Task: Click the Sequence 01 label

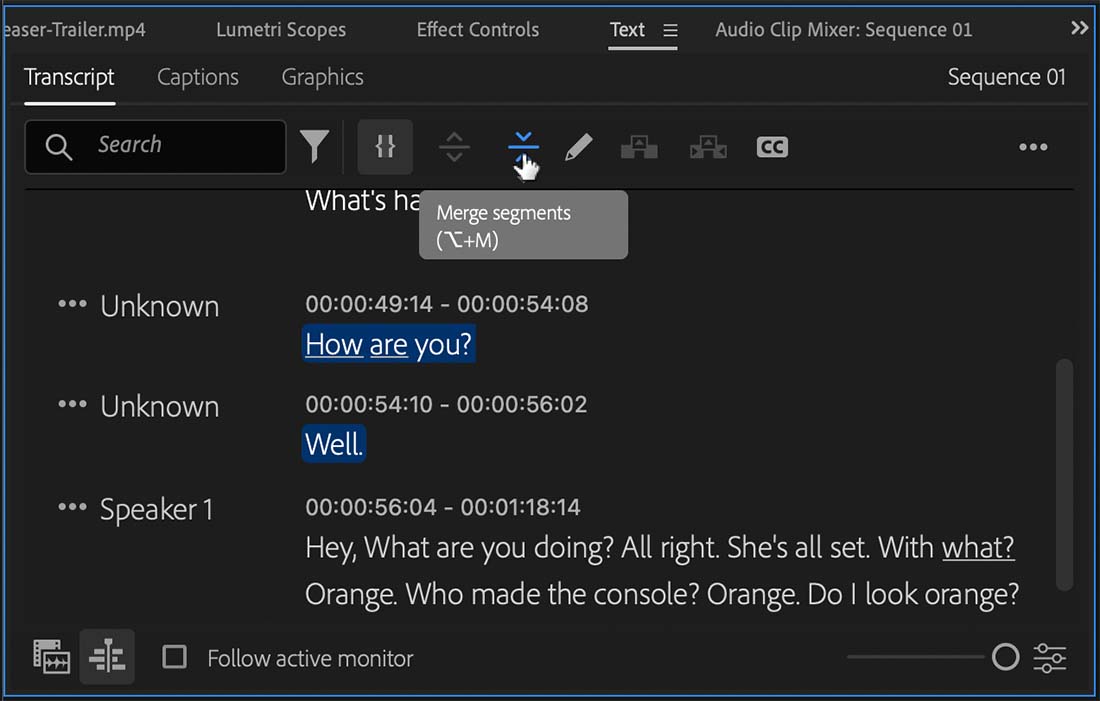Action: (x=1007, y=76)
